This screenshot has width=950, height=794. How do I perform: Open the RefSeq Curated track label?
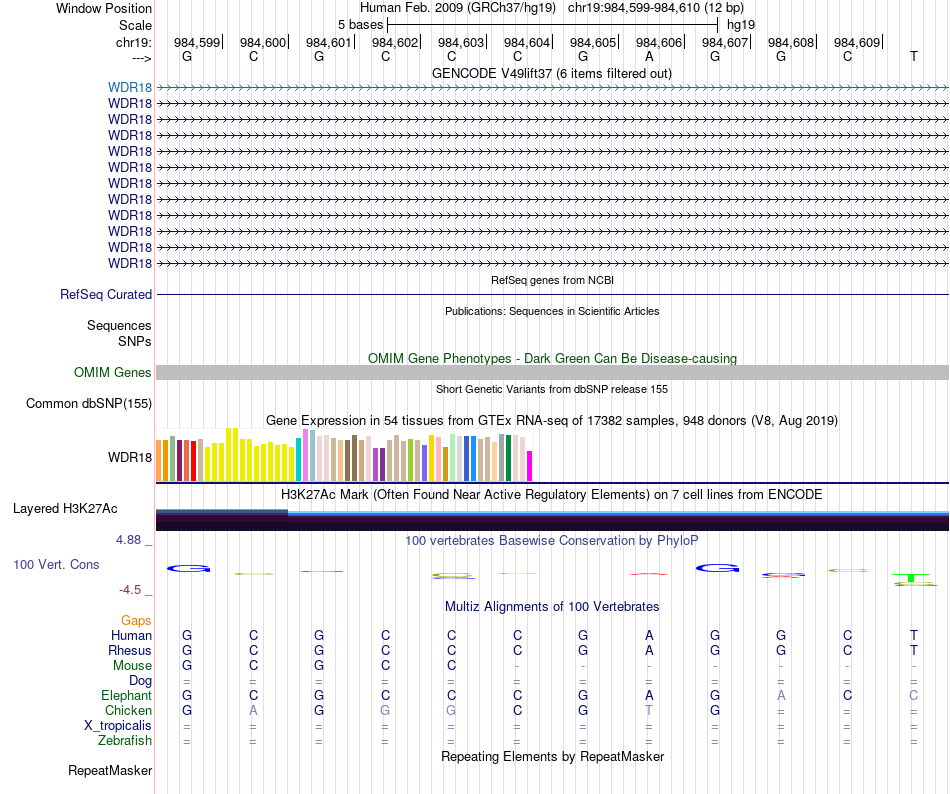coord(106,294)
